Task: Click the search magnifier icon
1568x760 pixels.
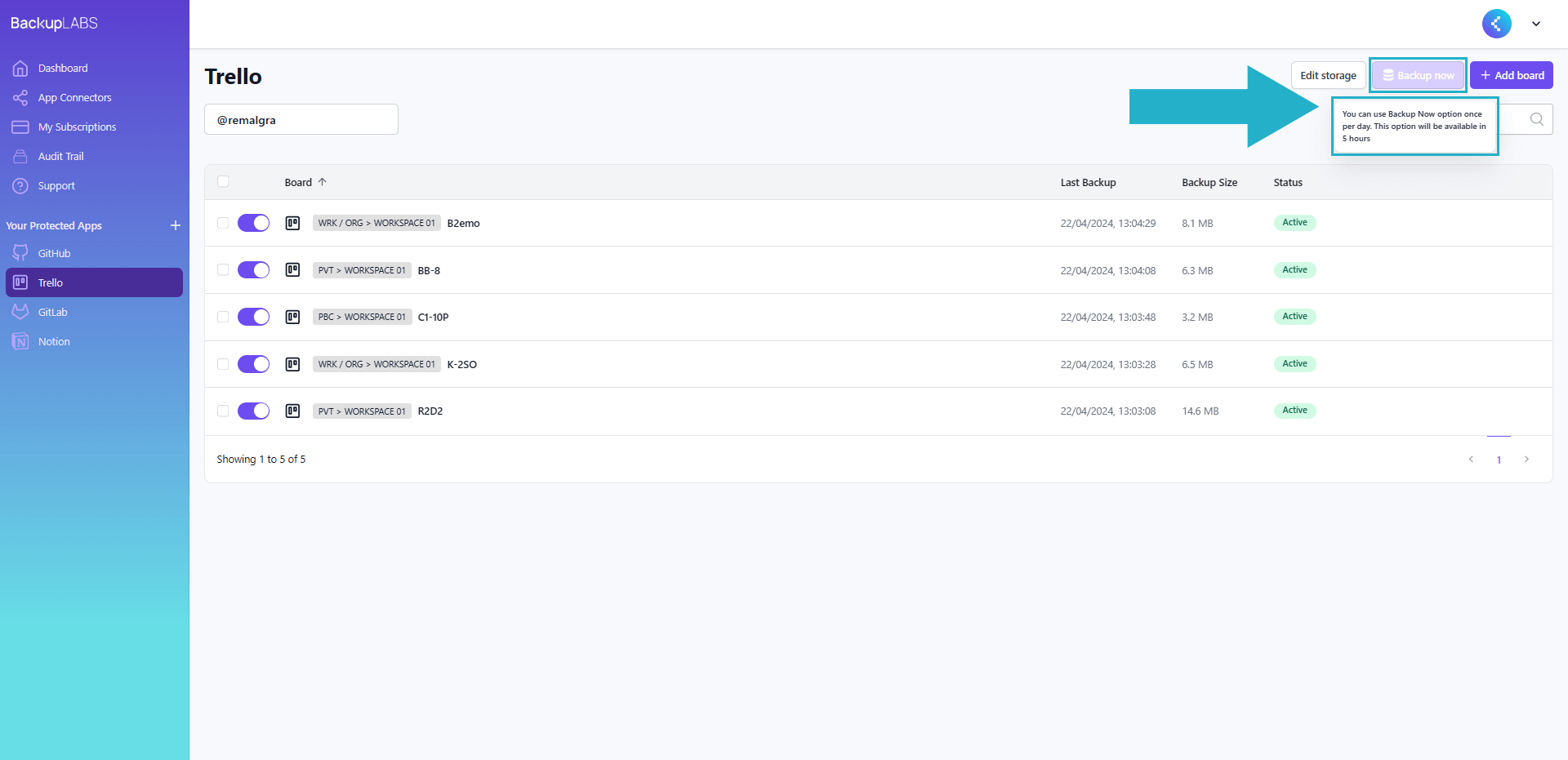Action: click(1537, 119)
